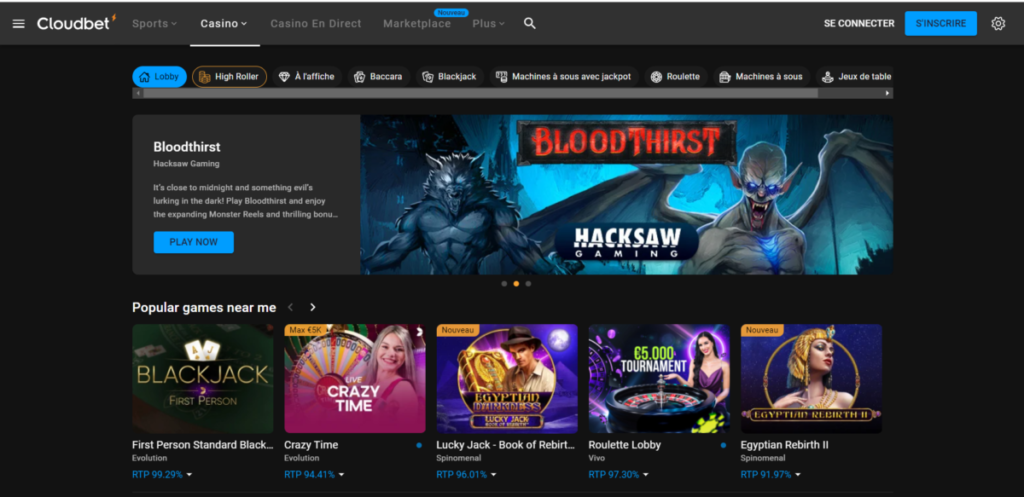1024x497 pixels.
Task: Open the hamburger menu
Action: click(19, 24)
